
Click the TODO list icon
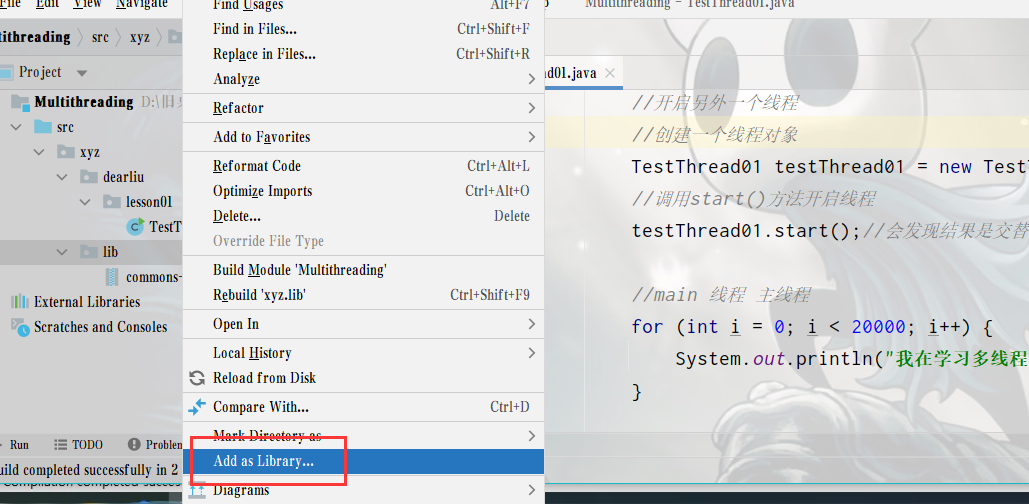pos(61,444)
